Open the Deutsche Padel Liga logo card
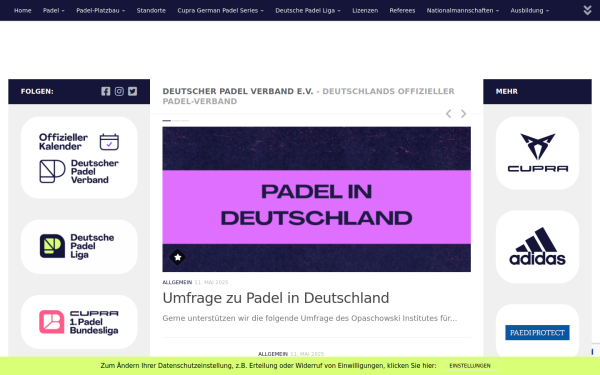Screen dimensions: 600x375 pos(79,246)
